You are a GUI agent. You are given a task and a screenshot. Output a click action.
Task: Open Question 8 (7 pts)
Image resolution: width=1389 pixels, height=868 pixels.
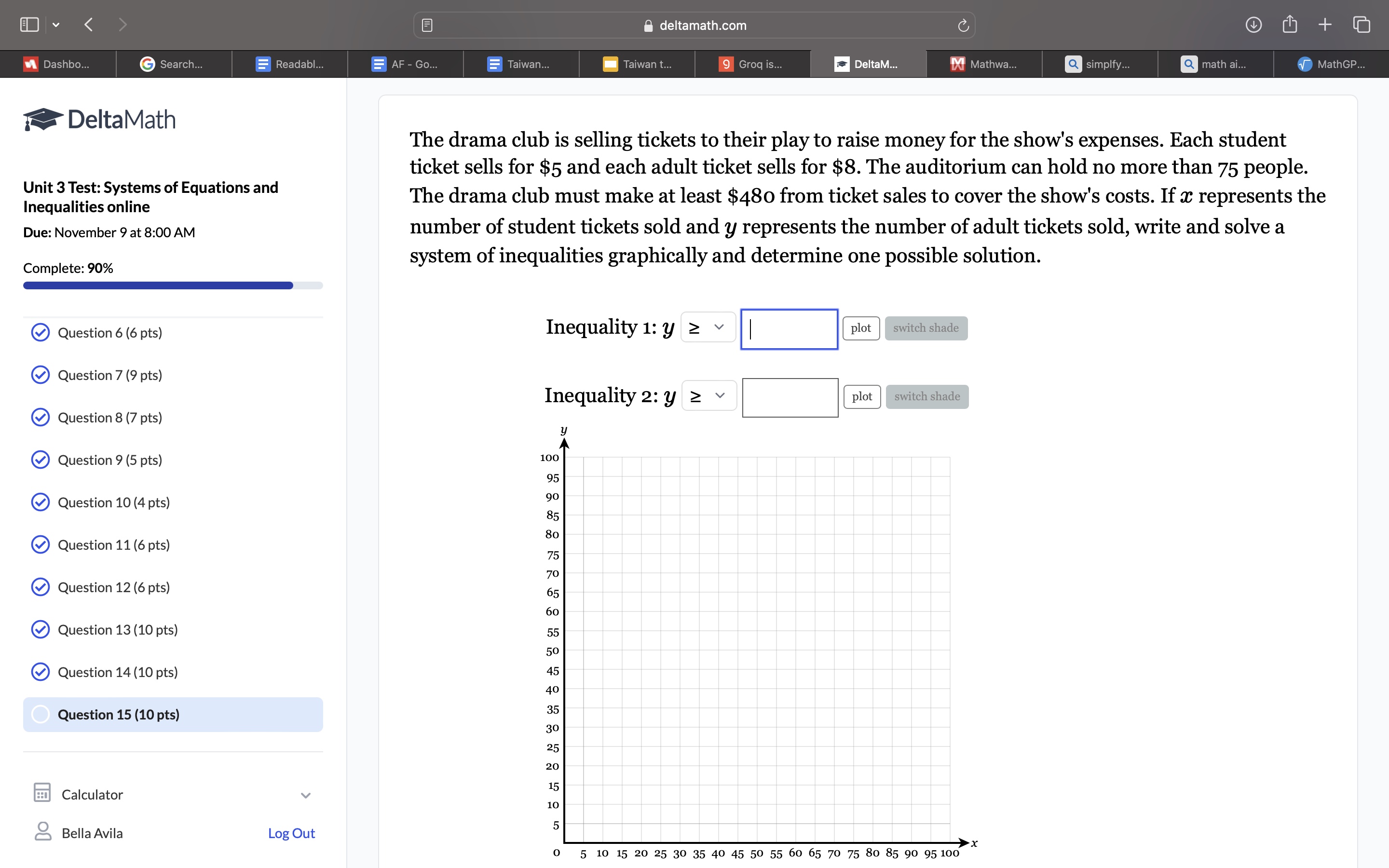(173, 417)
